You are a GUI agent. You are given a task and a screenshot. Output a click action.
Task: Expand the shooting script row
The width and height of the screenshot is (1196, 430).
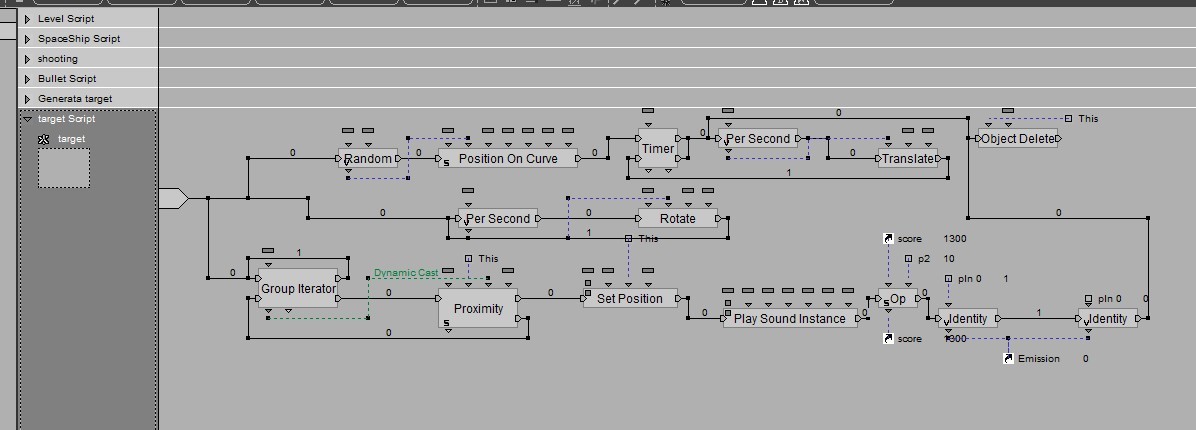click(x=28, y=58)
